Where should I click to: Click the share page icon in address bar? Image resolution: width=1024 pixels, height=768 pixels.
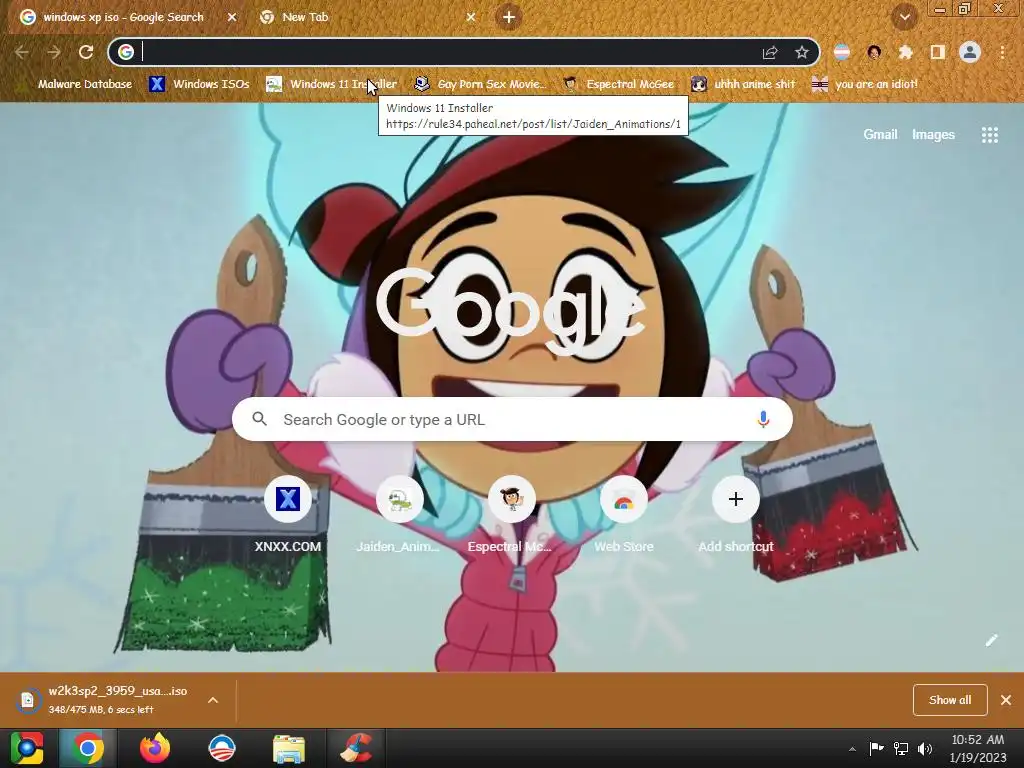(770, 52)
